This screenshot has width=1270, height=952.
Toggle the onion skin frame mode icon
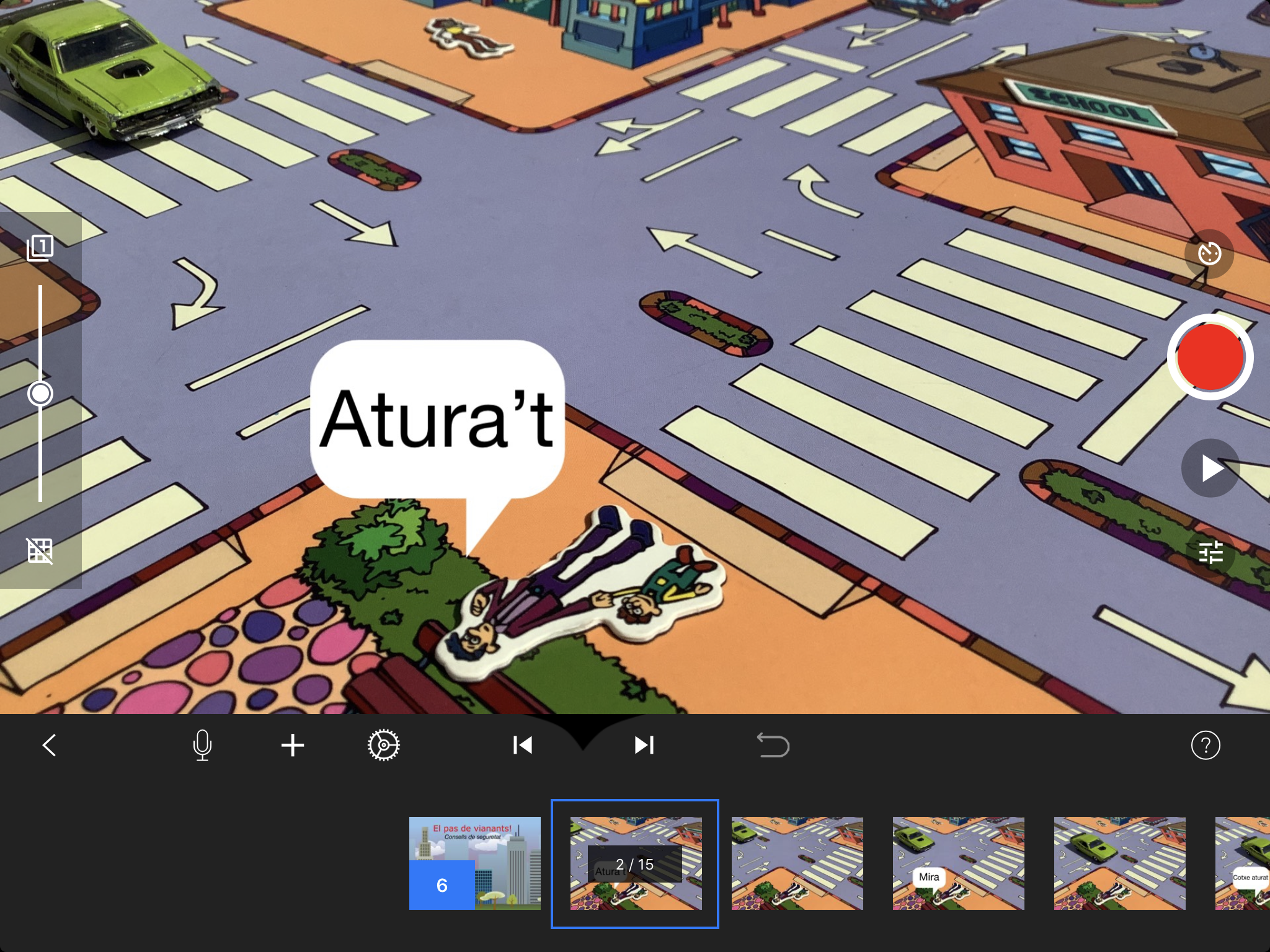40,248
